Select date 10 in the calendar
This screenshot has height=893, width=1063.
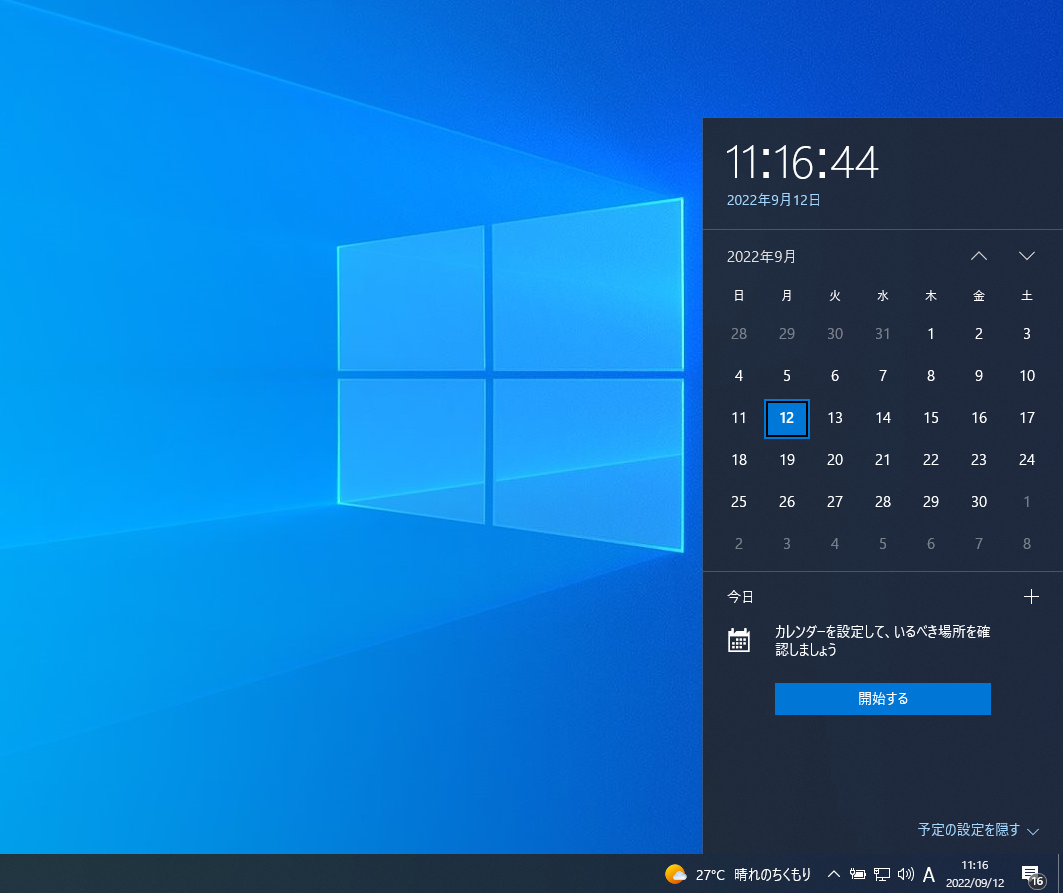[1027, 376]
